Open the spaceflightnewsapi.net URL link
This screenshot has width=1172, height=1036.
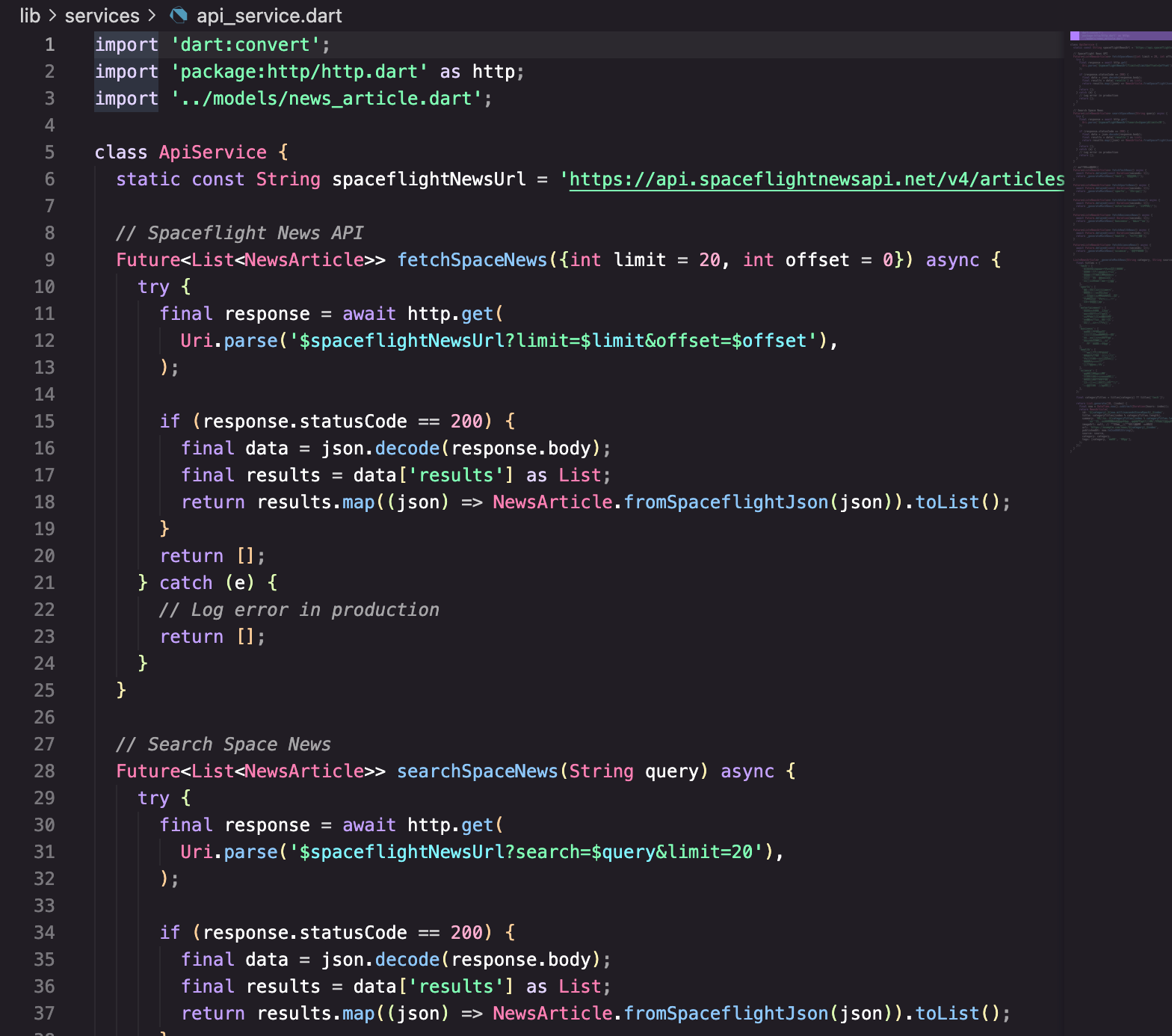(817, 179)
